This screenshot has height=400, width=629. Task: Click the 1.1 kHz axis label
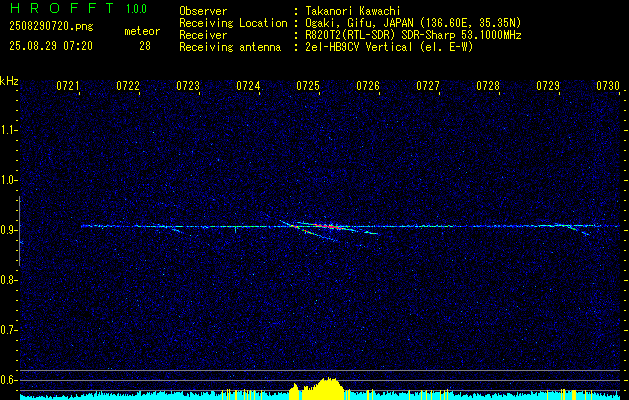(x=8, y=130)
